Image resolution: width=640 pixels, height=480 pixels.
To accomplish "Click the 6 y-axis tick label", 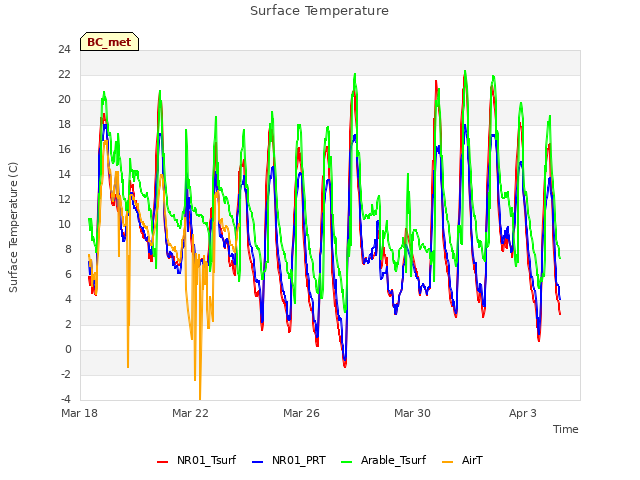I will click(x=68, y=275).
